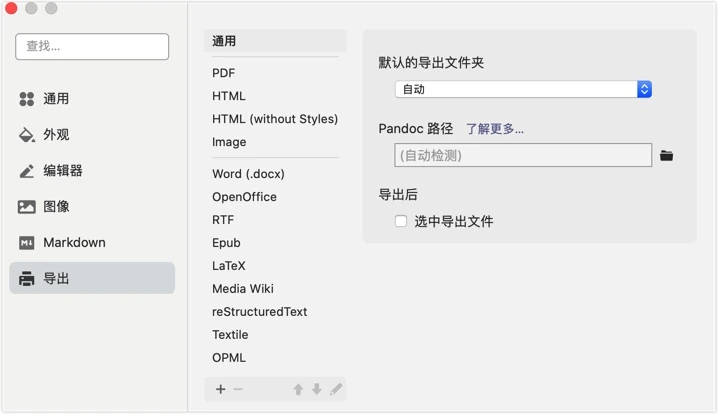Click the Pandoc 路径 input field
The image size is (718, 414).
coord(523,155)
